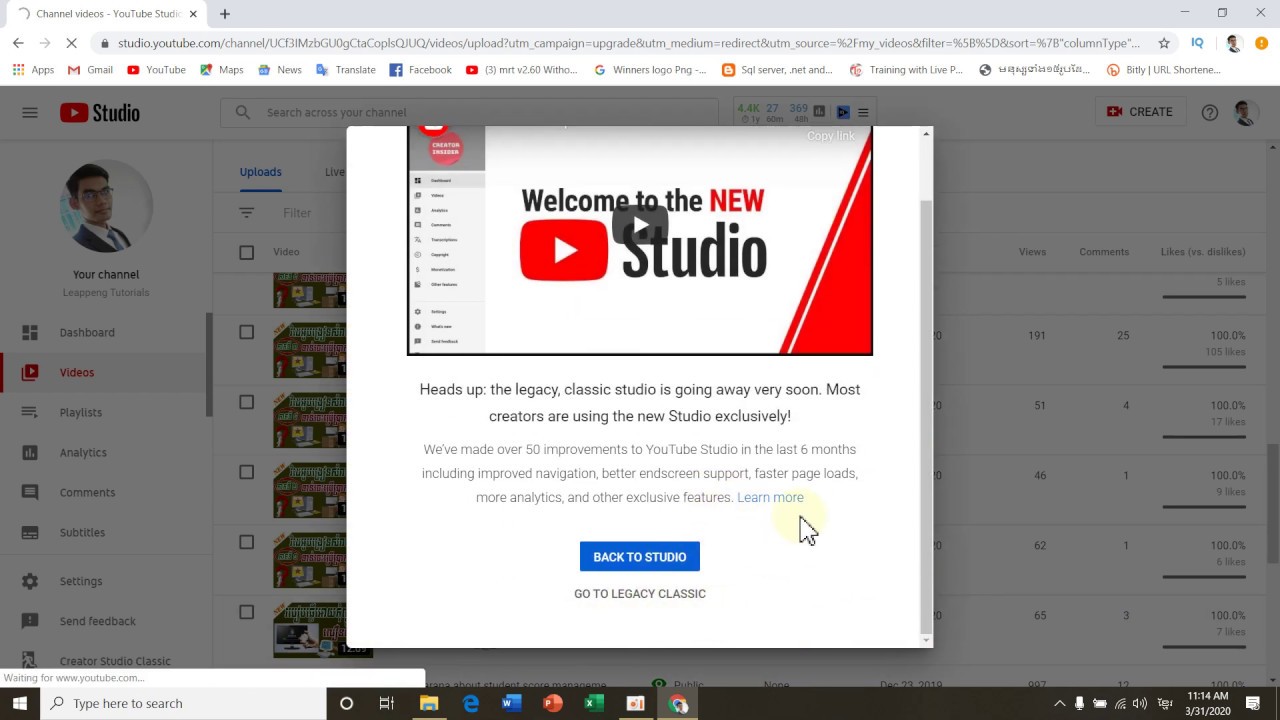Stop loading the page
Viewport: 1280px width, 720px height.
pyautogui.click(x=72, y=43)
